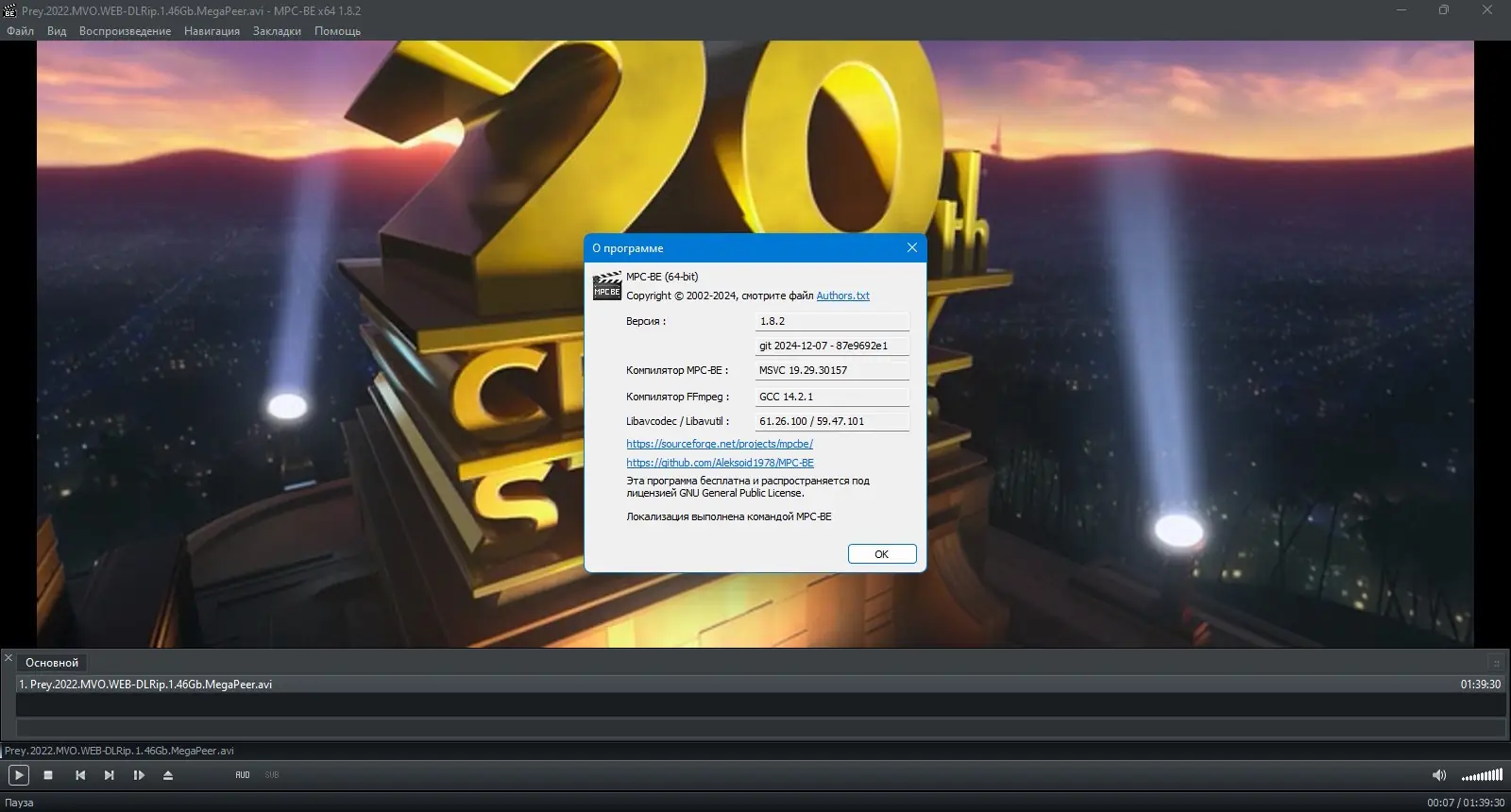Click the Libavcodec version field 61.26.100 / 59.47.101
This screenshot has height=812, width=1511.
832,421
